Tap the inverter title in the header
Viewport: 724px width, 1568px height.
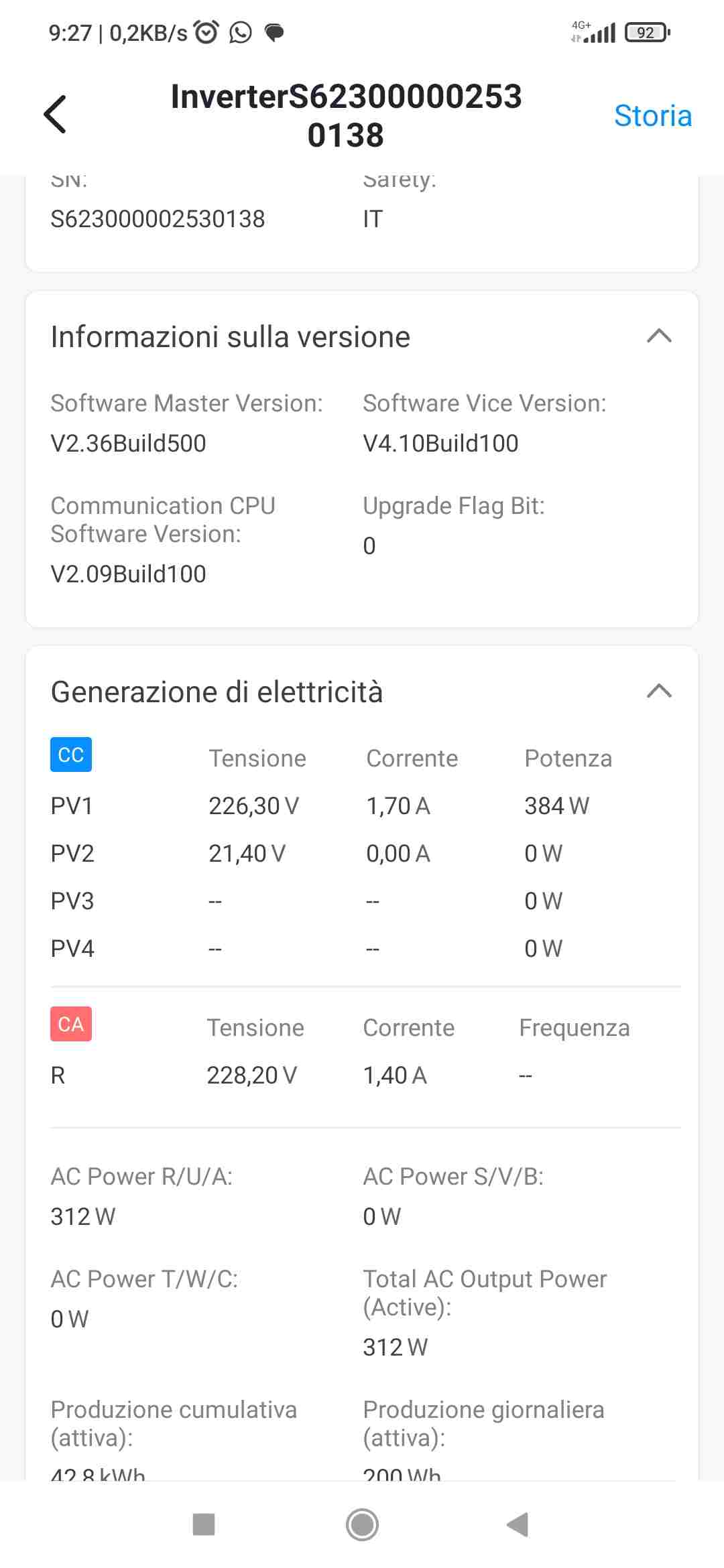(346, 115)
